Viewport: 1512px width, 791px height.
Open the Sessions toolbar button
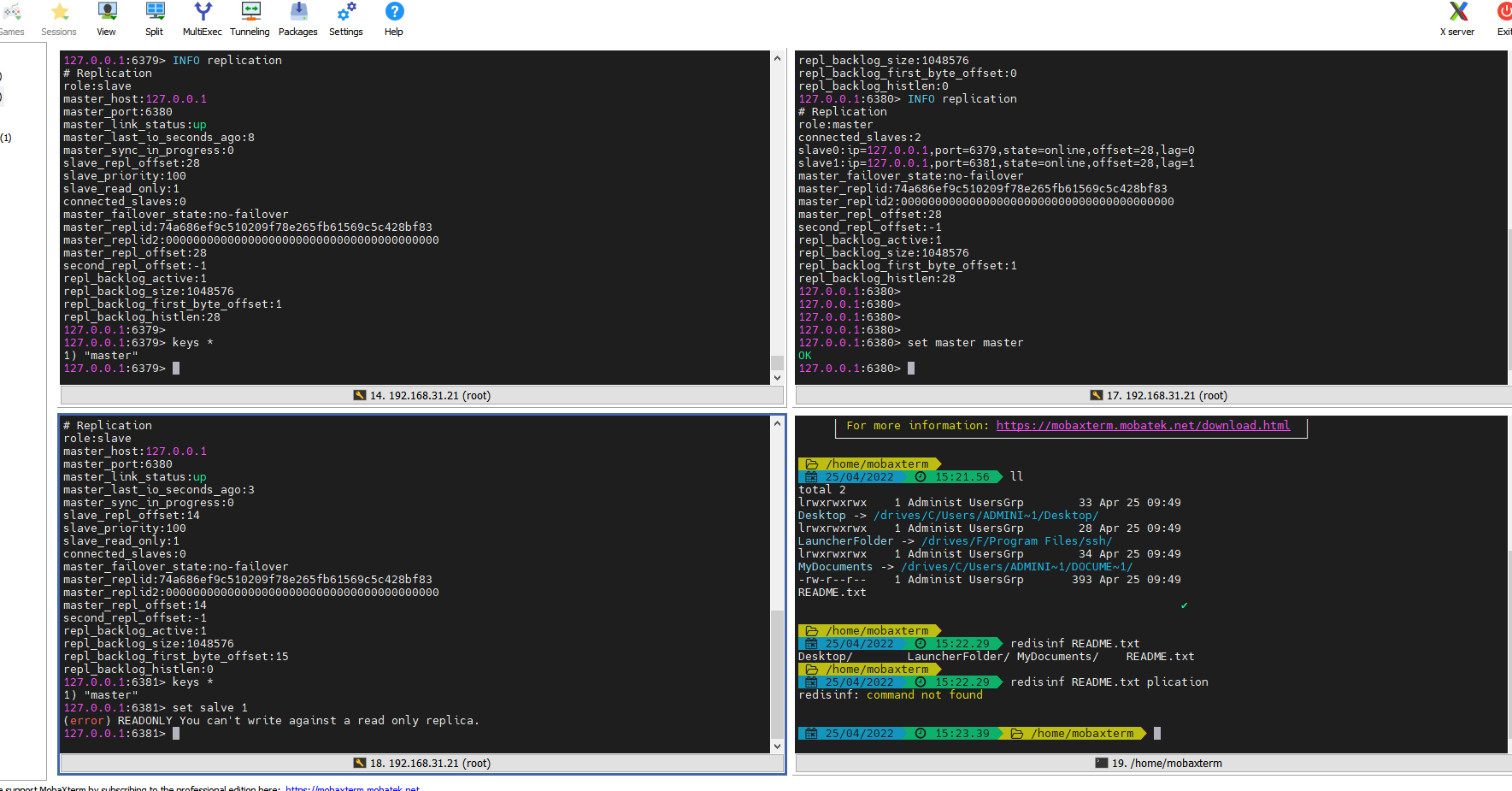(59, 20)
